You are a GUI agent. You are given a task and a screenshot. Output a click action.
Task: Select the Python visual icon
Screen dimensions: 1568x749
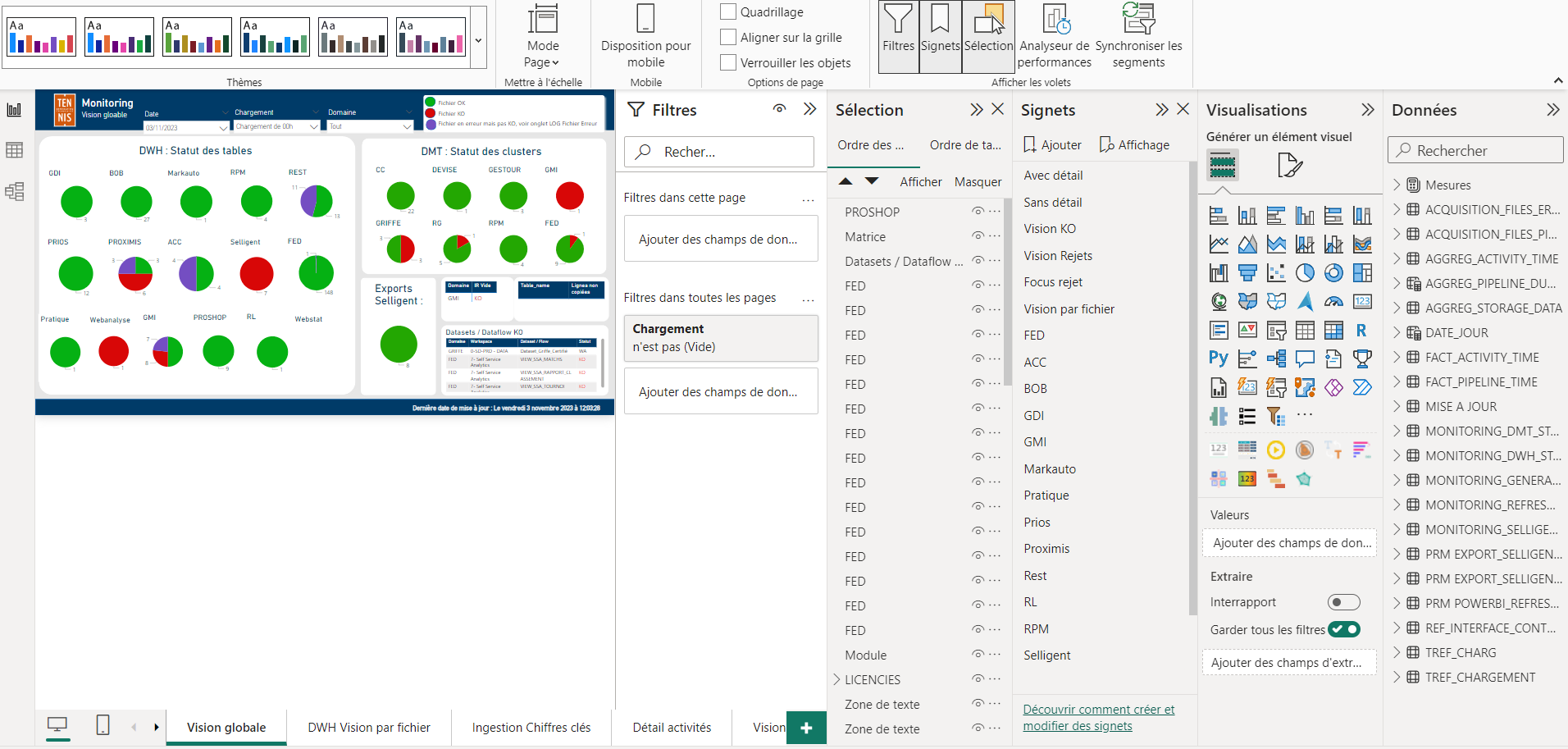coord(1218,358)
